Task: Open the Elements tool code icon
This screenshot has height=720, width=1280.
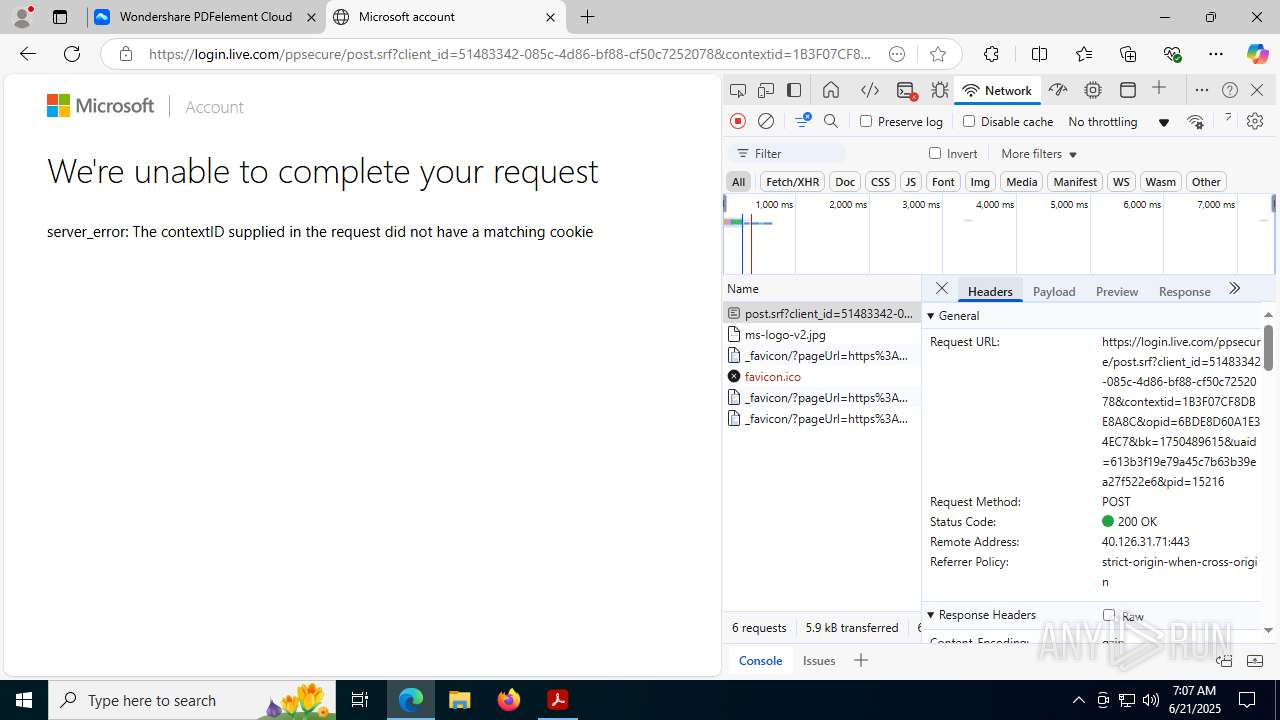Action: 870,90
